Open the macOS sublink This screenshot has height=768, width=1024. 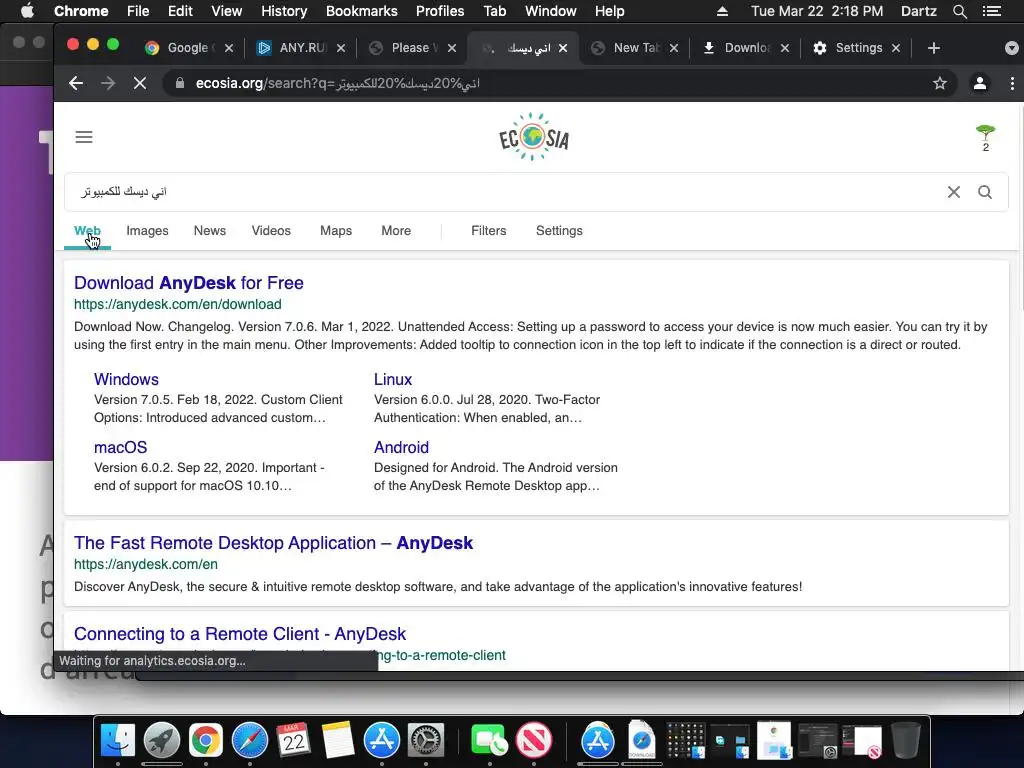click(121, 447)
